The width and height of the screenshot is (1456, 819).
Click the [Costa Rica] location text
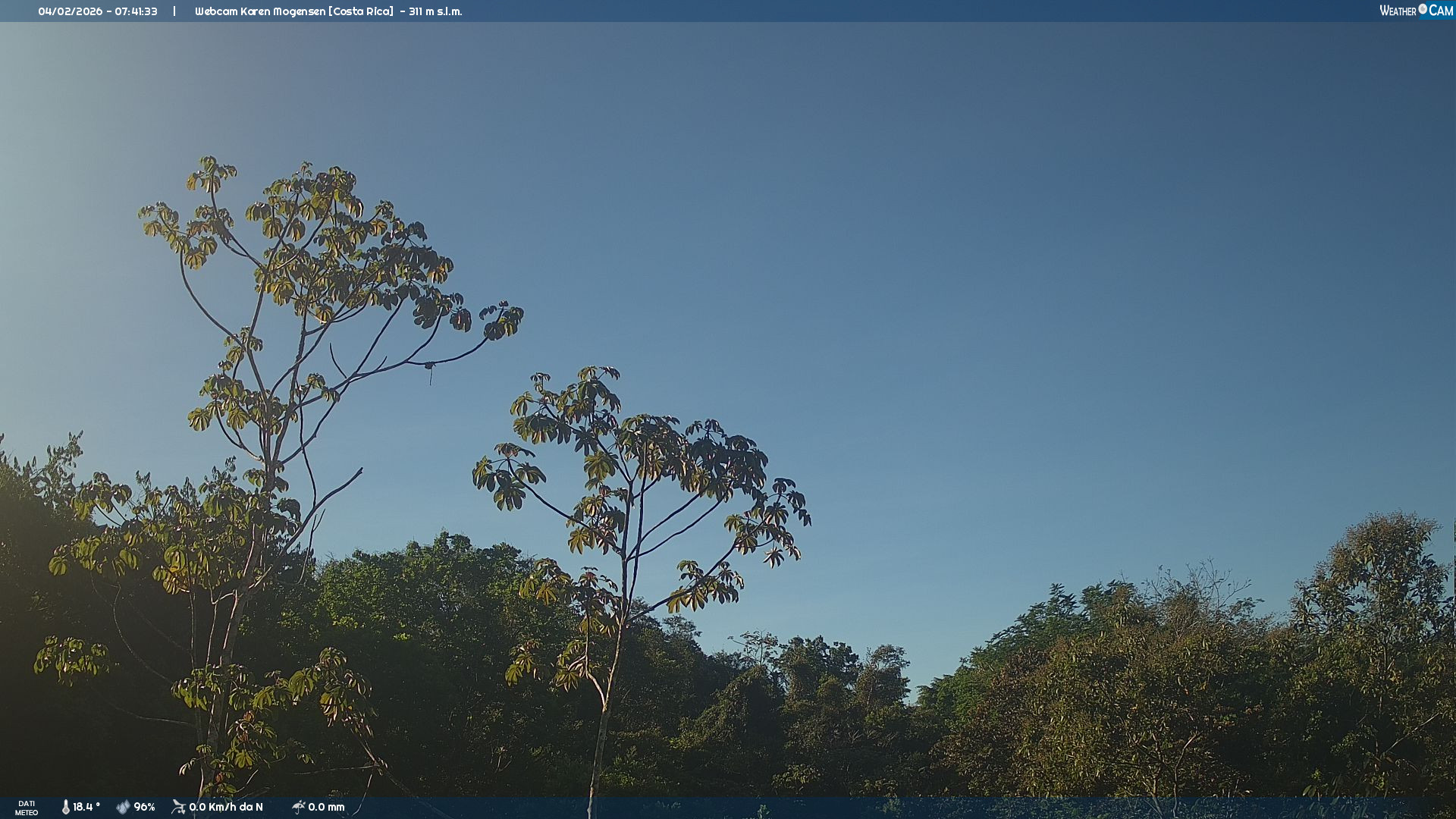[361, 11]
